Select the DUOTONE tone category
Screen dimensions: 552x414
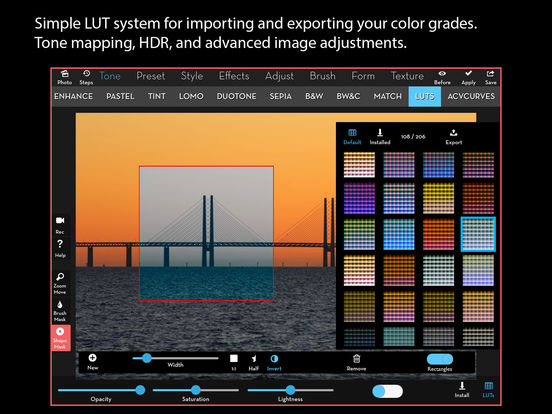[236, 96]
